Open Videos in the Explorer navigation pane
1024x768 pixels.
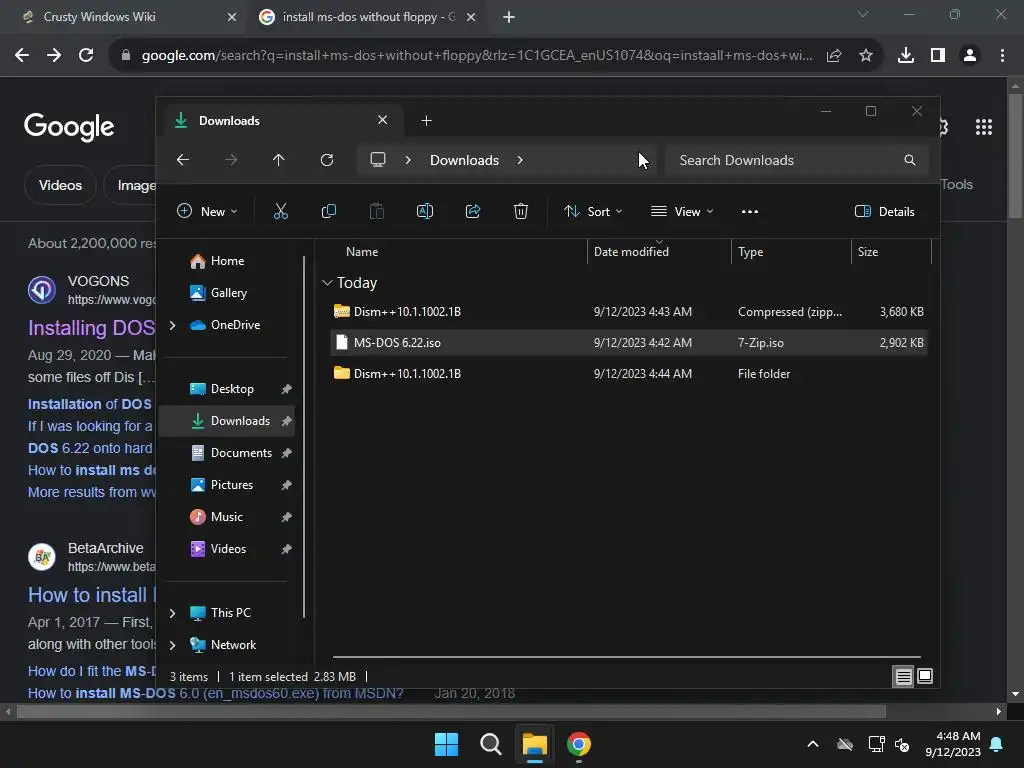(x=226, y=549)
